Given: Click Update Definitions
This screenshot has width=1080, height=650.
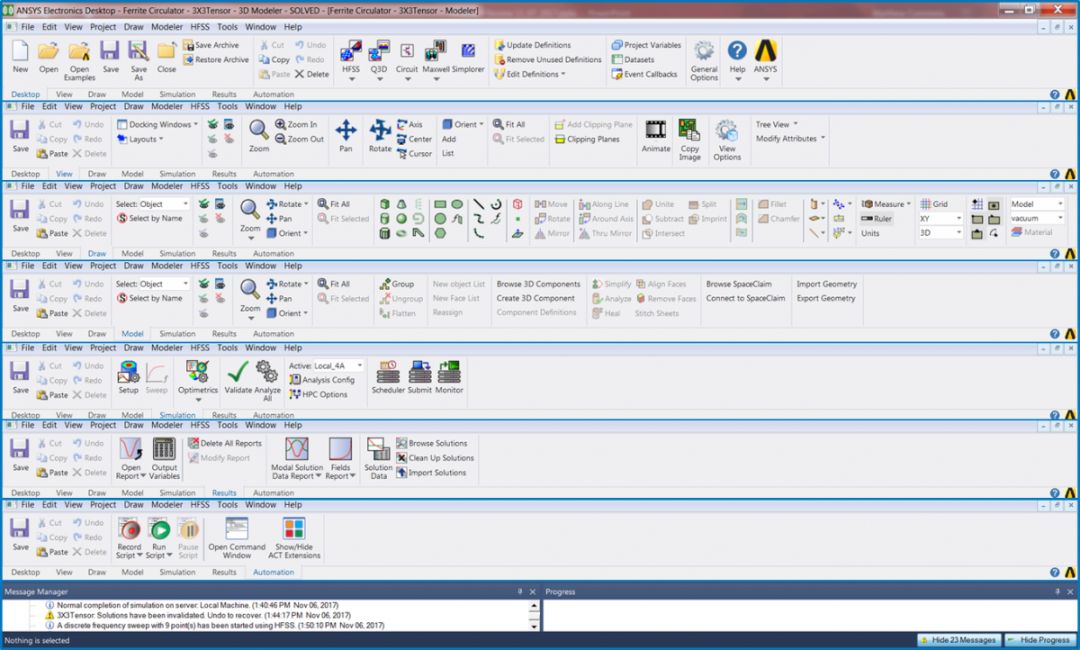Looking at the screenshot, I should (532, 45).
